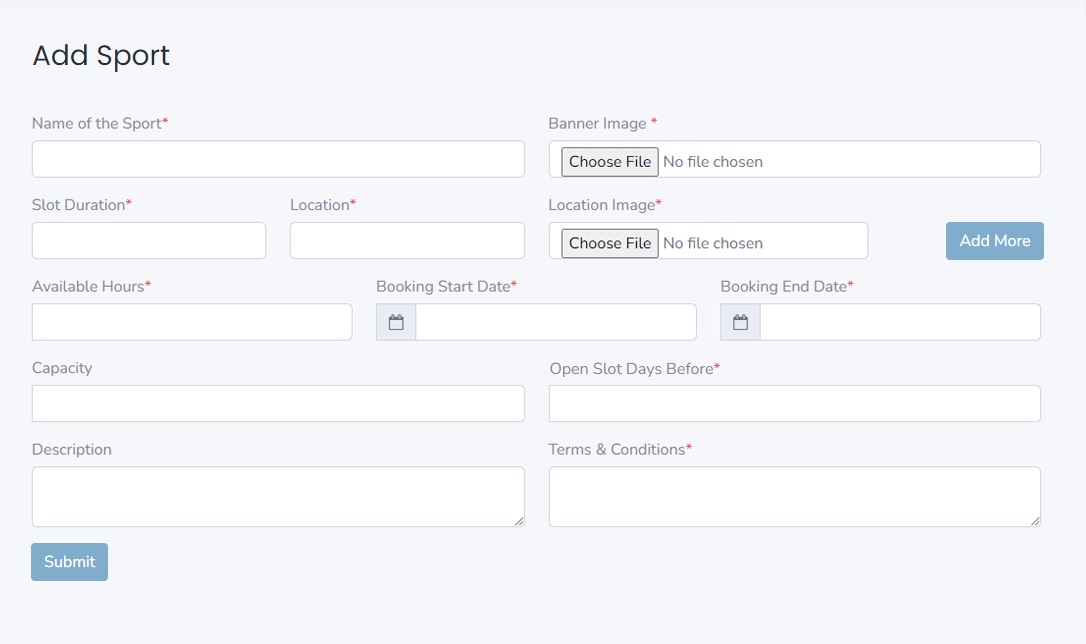
Task: Click the Banner Image 'No file chosen' text
Action: (713, 161)
